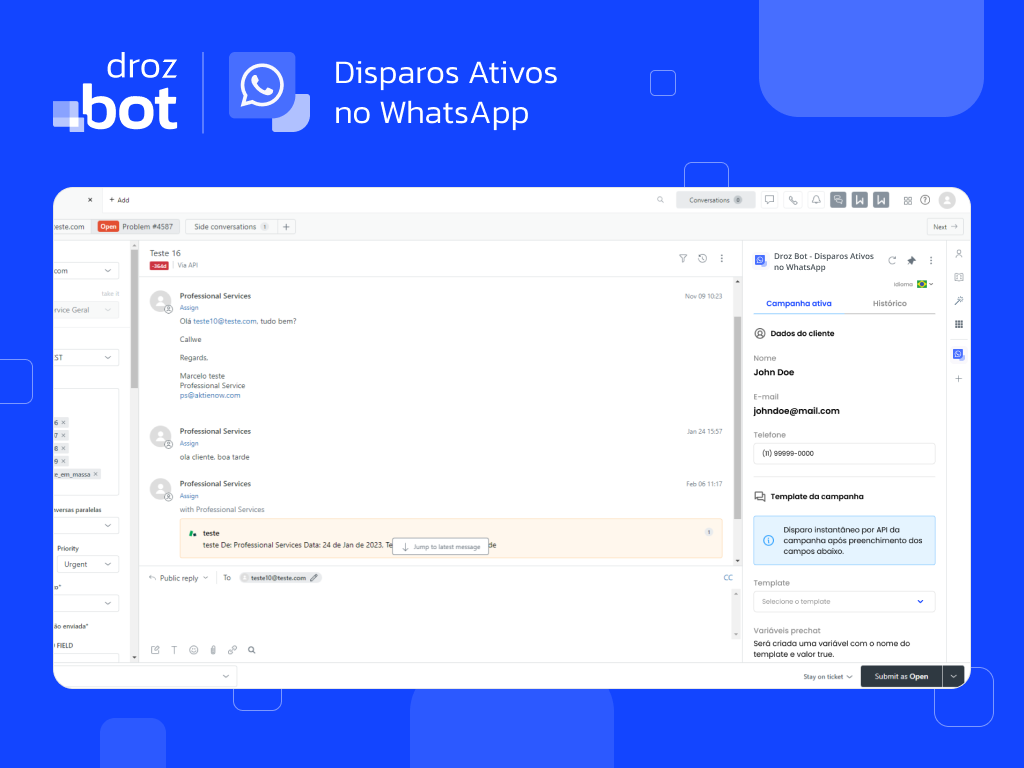Expand the Public reply type dropdown
This screenshot has height=768, width=1024.
click(184, 578)
